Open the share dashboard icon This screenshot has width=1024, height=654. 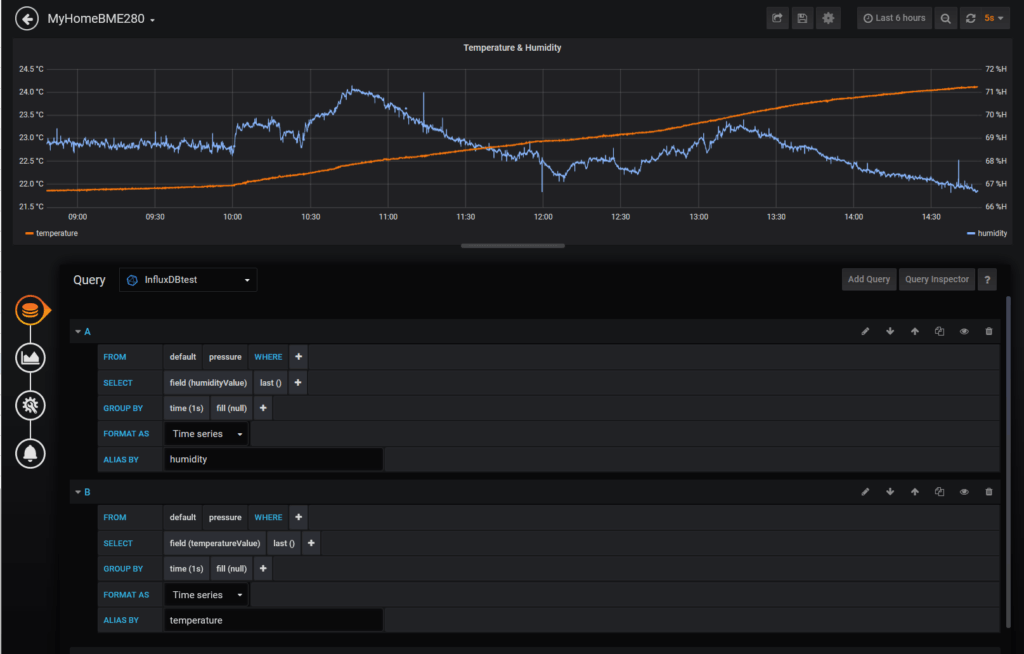pyautogui.click(x=777, y=18)
